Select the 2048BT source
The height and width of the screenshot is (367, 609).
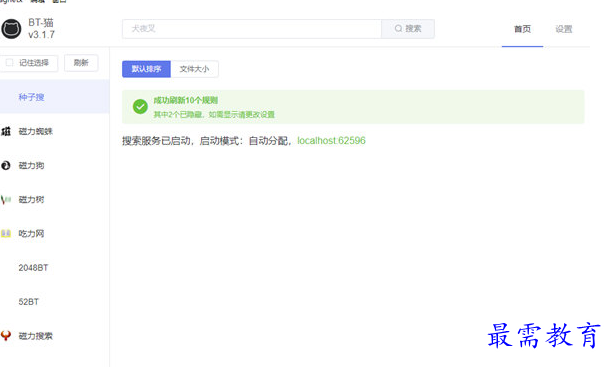54,268
